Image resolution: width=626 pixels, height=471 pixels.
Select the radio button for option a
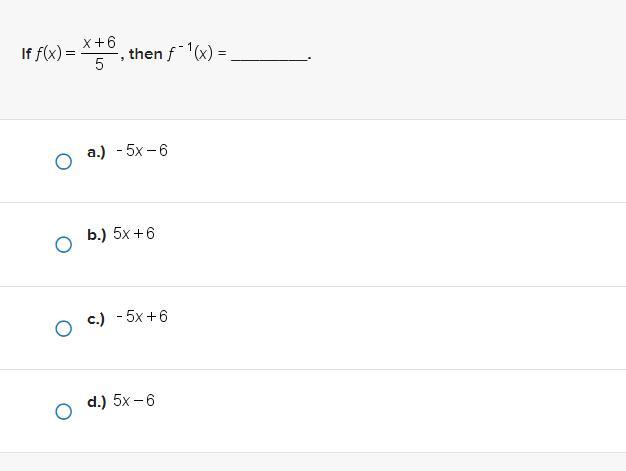[x=63, y=161]
